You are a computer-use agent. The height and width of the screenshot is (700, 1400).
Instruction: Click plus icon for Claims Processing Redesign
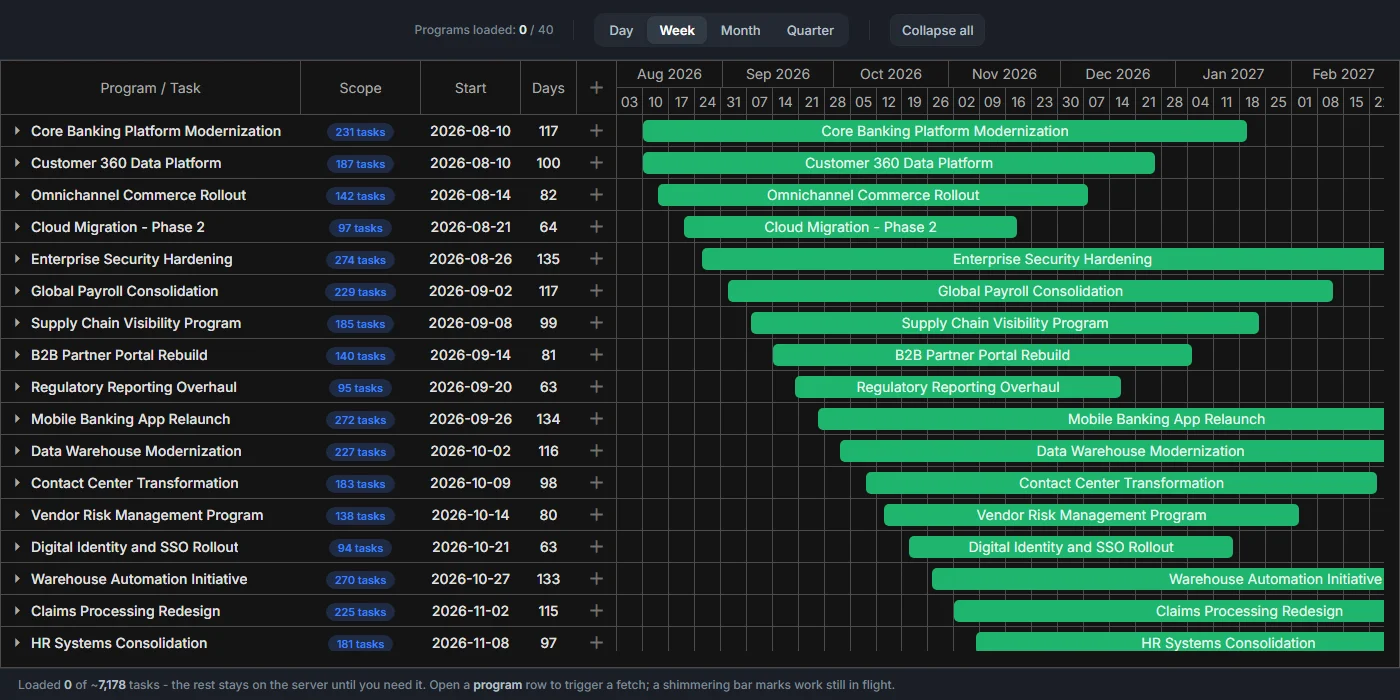pyautogui.click(x=596, y=611)
